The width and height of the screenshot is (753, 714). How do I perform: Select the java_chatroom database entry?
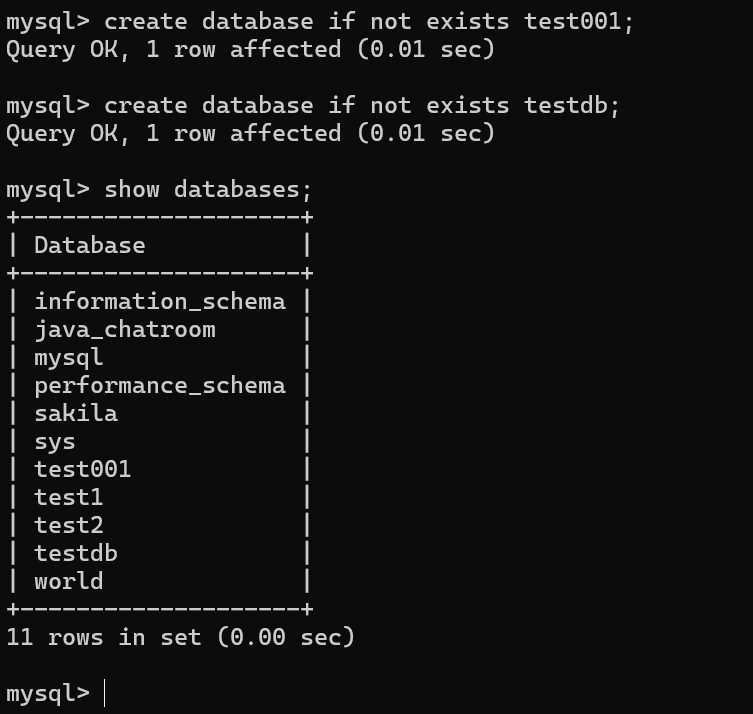124,329
